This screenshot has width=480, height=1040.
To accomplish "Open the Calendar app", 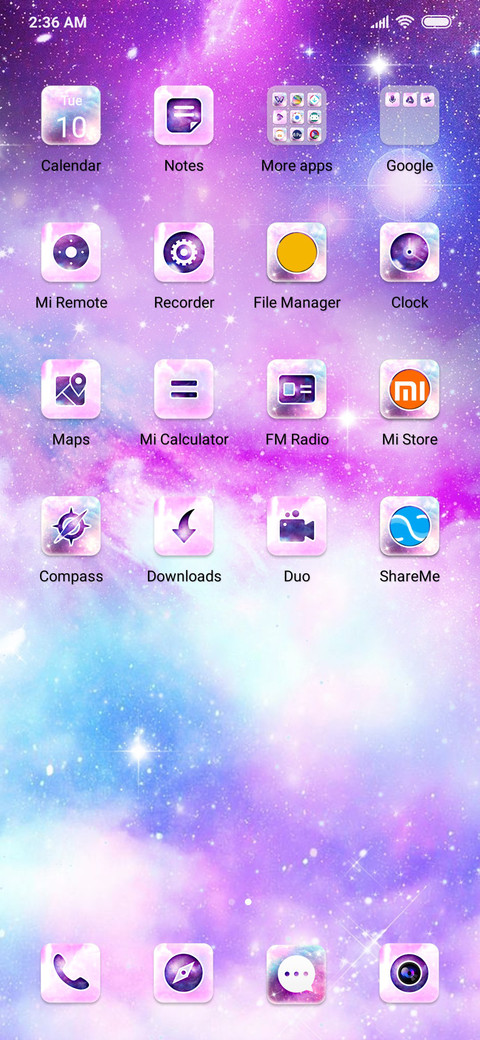I will pos(71,115).
